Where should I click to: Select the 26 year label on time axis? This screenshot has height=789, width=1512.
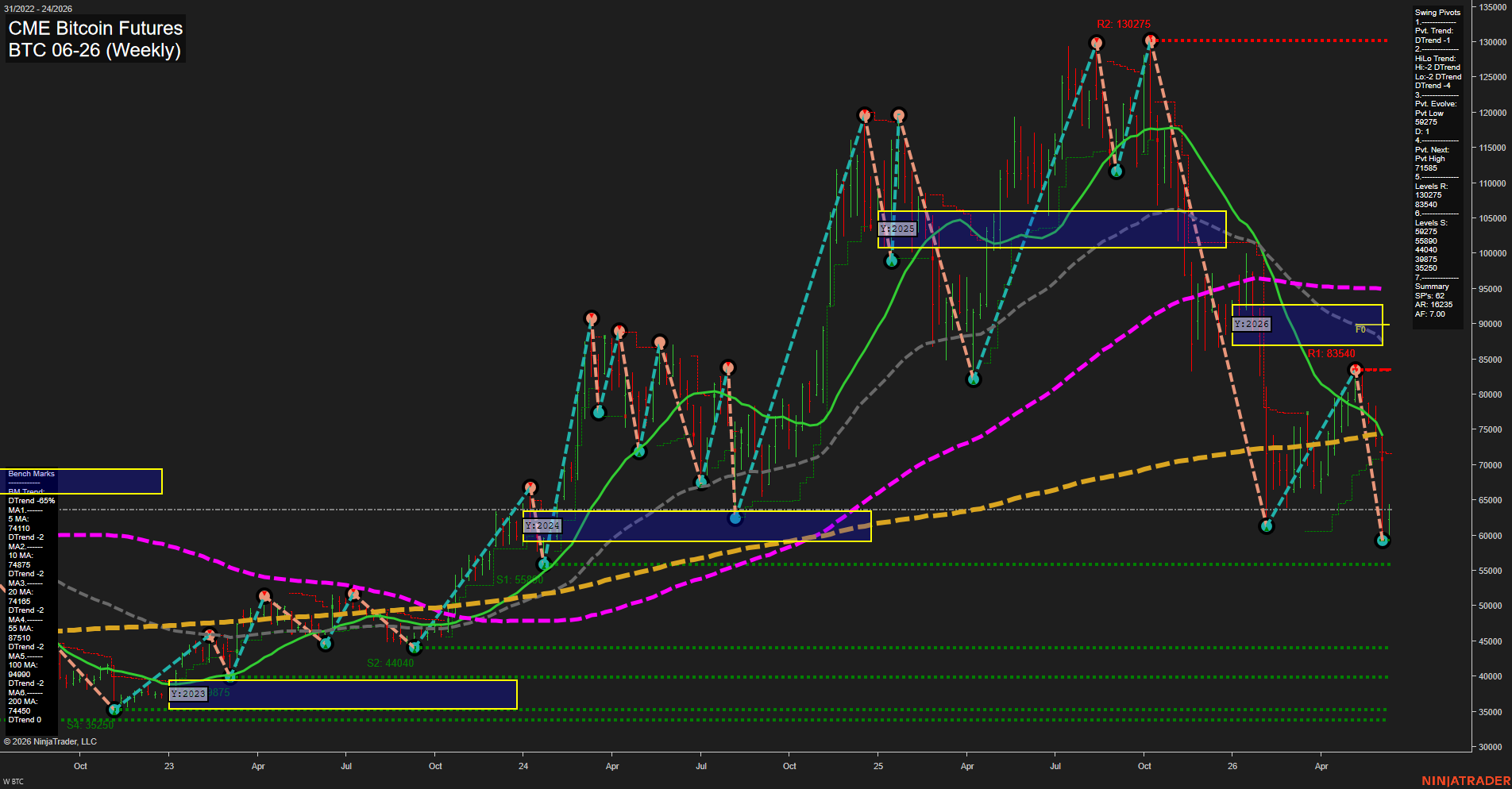click(x=1232, y=766)
